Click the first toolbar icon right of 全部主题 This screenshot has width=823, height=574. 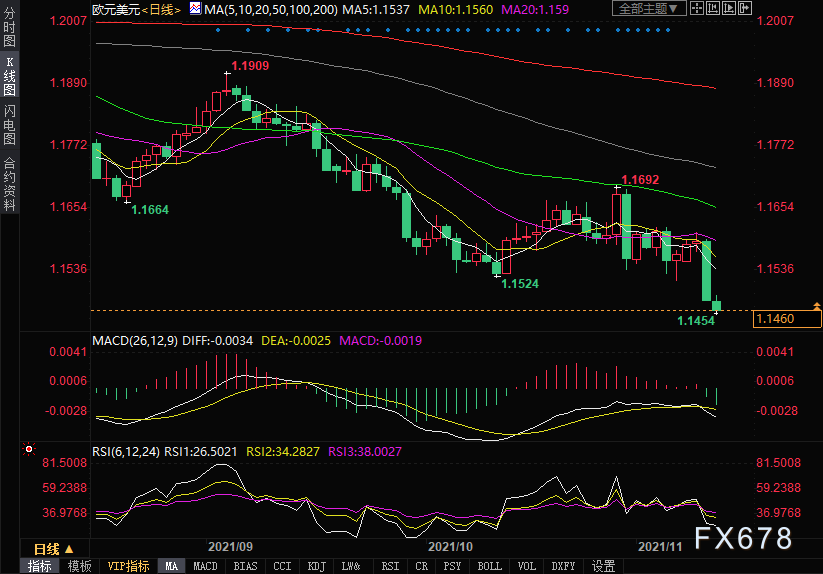696,9
